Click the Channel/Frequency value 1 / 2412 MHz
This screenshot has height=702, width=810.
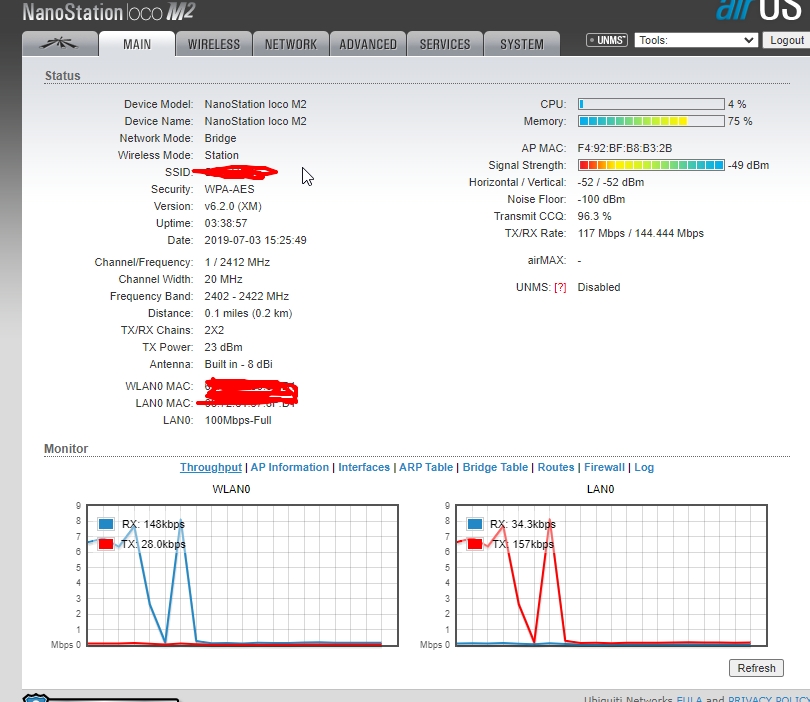point(237,262)
